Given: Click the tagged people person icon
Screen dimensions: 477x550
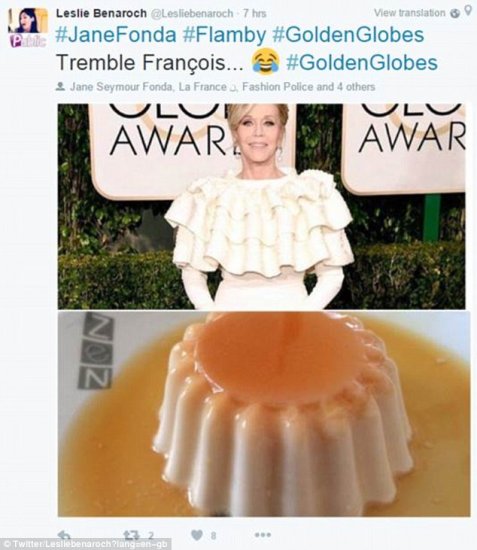Looking at the screenshot, I should point(61,86).
